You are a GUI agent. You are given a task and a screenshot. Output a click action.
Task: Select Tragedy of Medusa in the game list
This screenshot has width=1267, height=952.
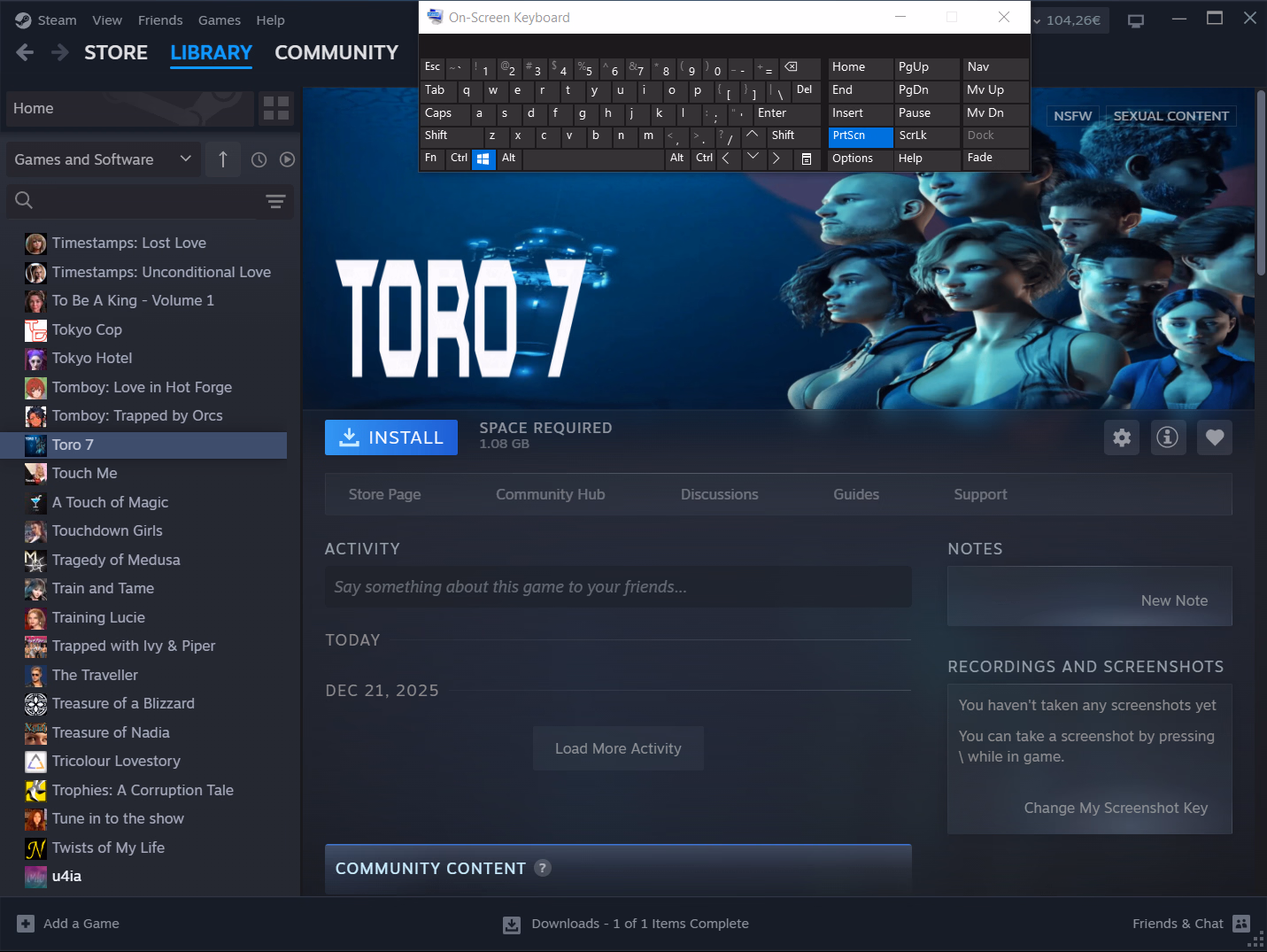click(143, 560)
